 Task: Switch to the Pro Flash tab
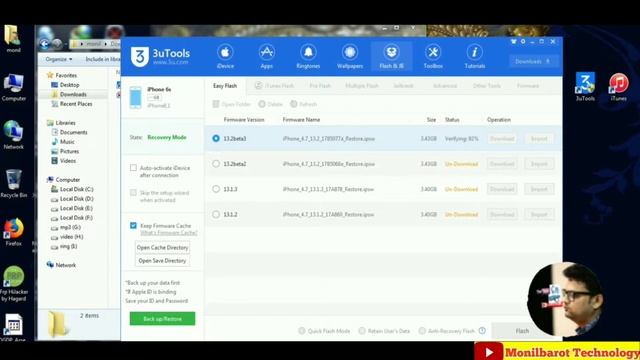[320, 86]
